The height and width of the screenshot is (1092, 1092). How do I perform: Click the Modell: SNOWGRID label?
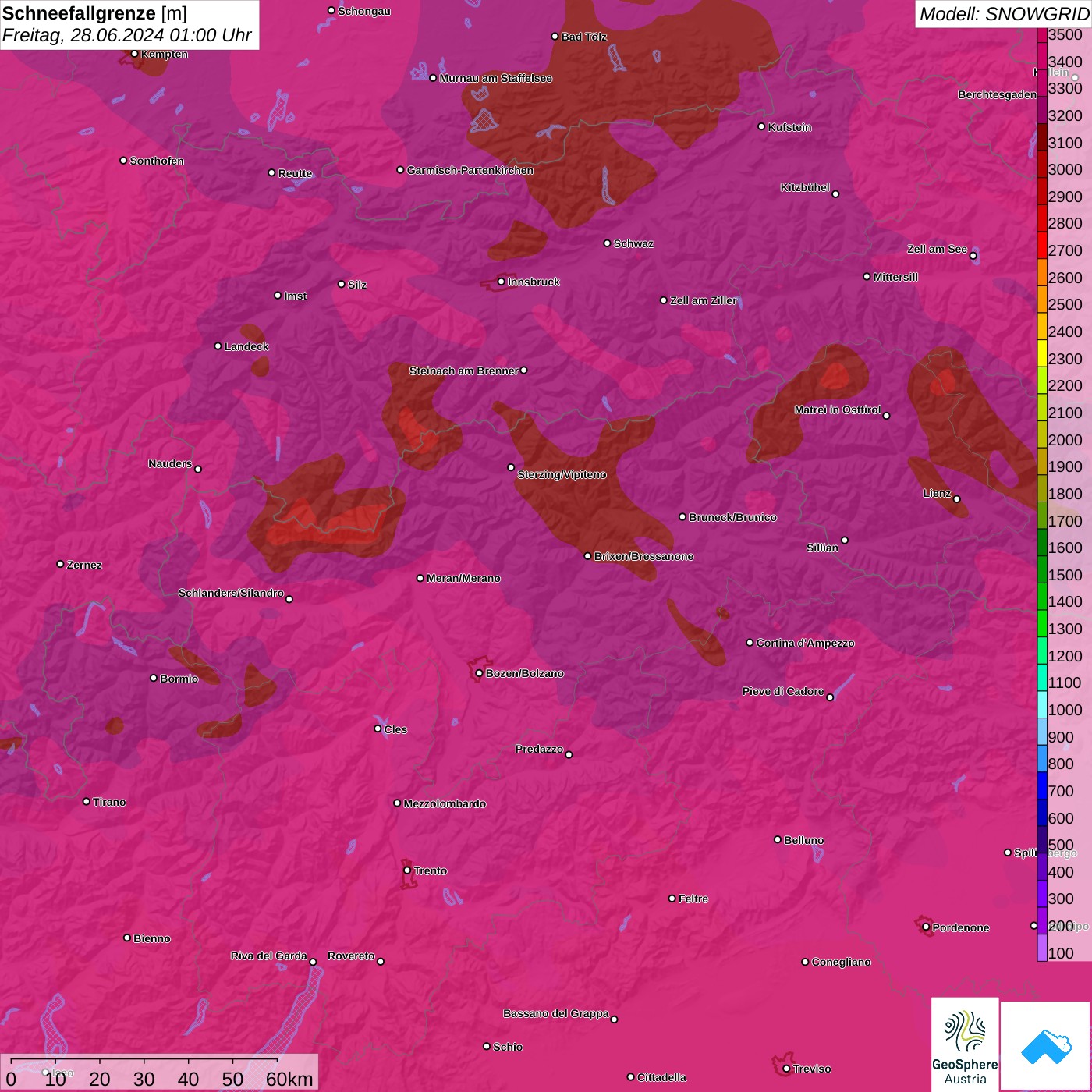coord(1004,14)
